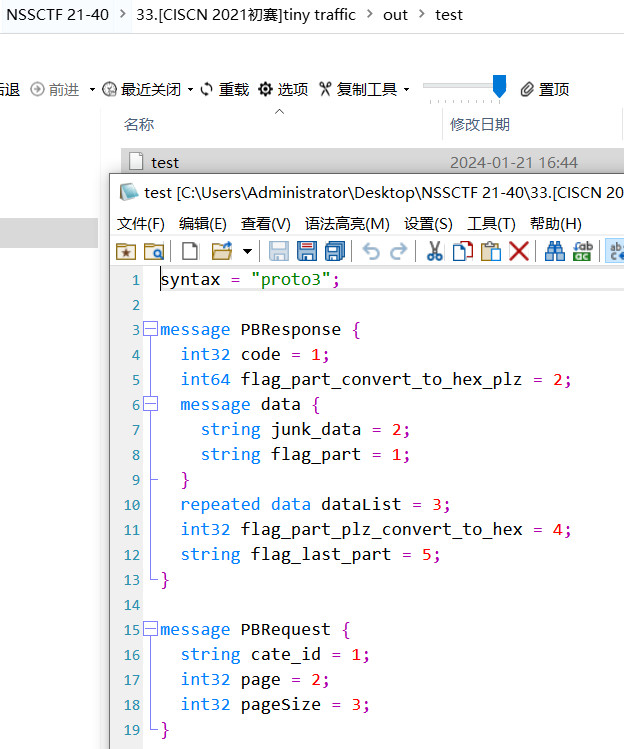Expand the 最近关闭 dropdown arrow
This screenshot has width=624, height=749.
[190, 89]
